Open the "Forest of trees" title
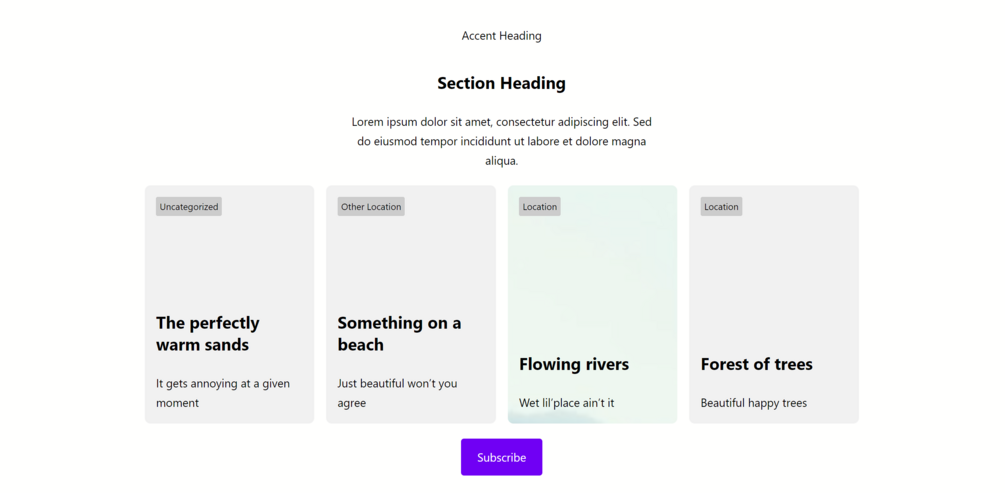The height and width of the screenshot is (493, 1005). [756, 364]
